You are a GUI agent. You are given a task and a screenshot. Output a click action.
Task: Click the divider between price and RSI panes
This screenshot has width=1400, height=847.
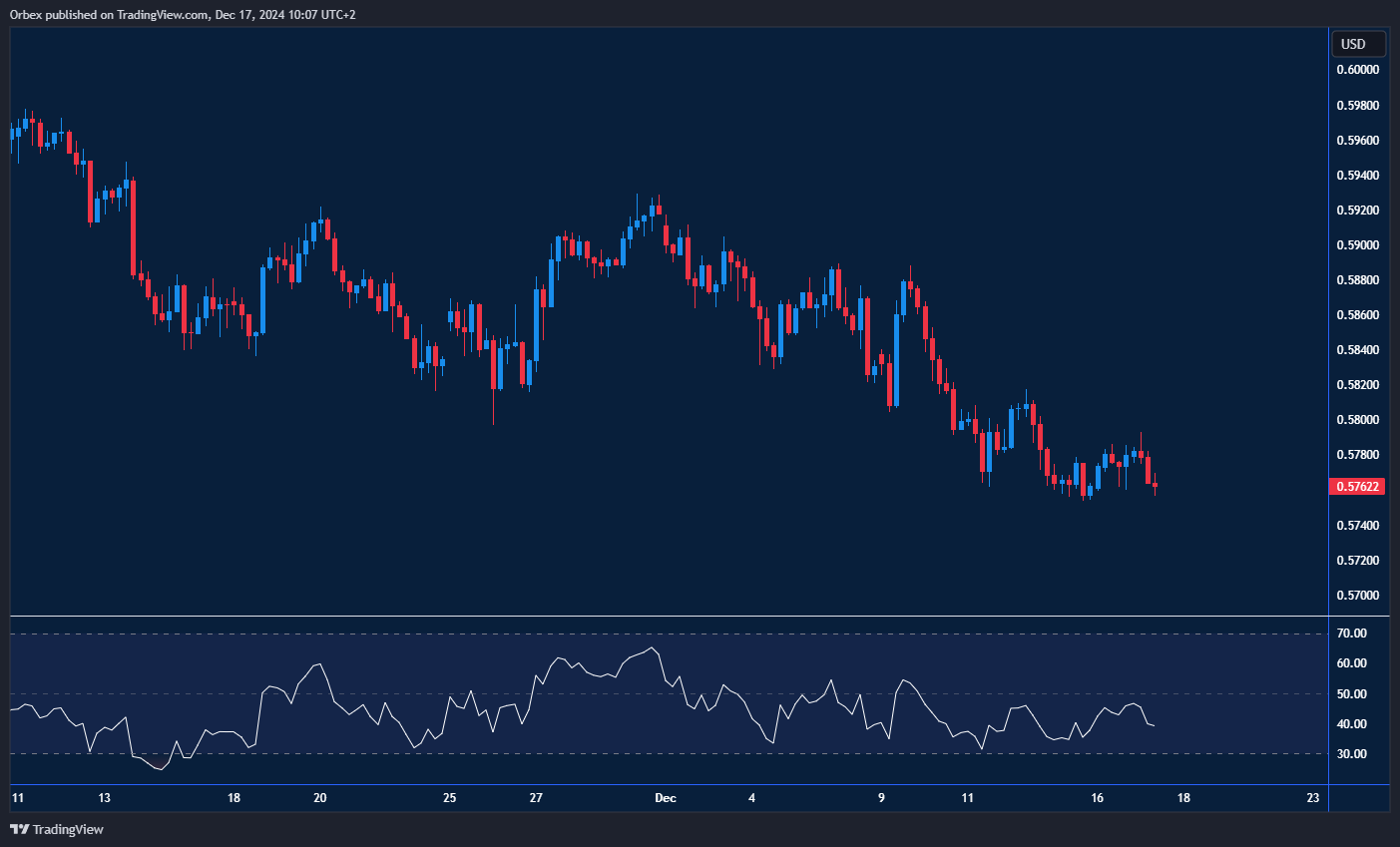coord(669,617)
